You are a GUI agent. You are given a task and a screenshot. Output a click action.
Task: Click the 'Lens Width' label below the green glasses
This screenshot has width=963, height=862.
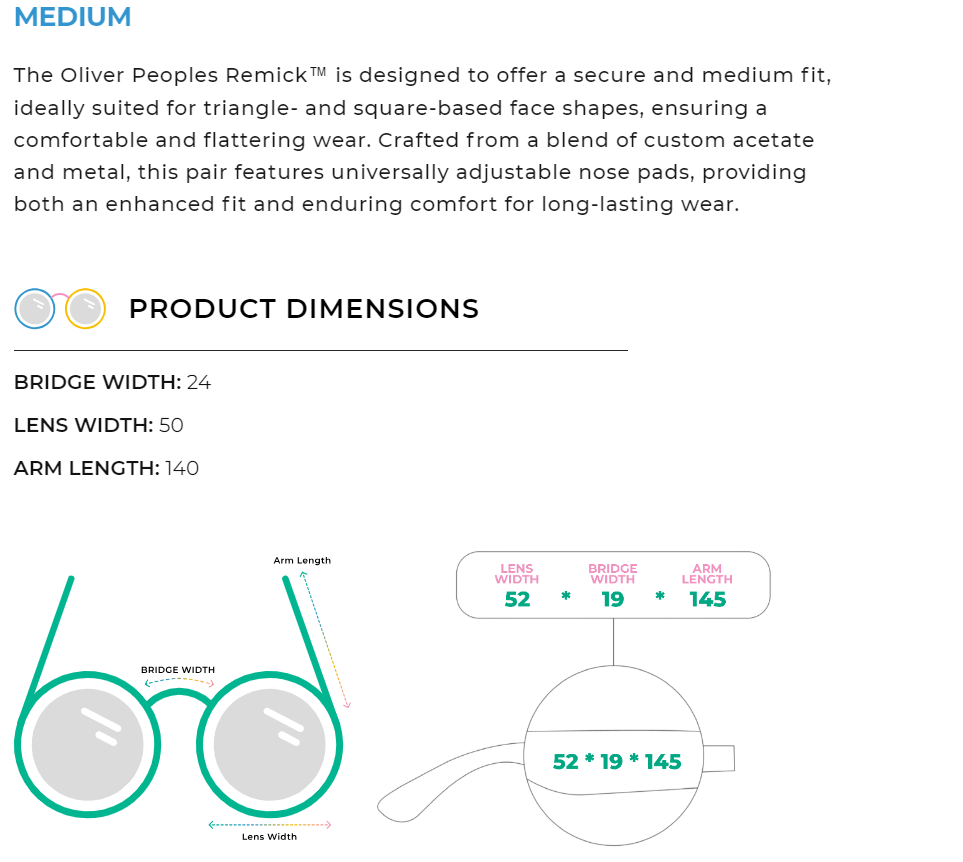click(x=269, y=837)
